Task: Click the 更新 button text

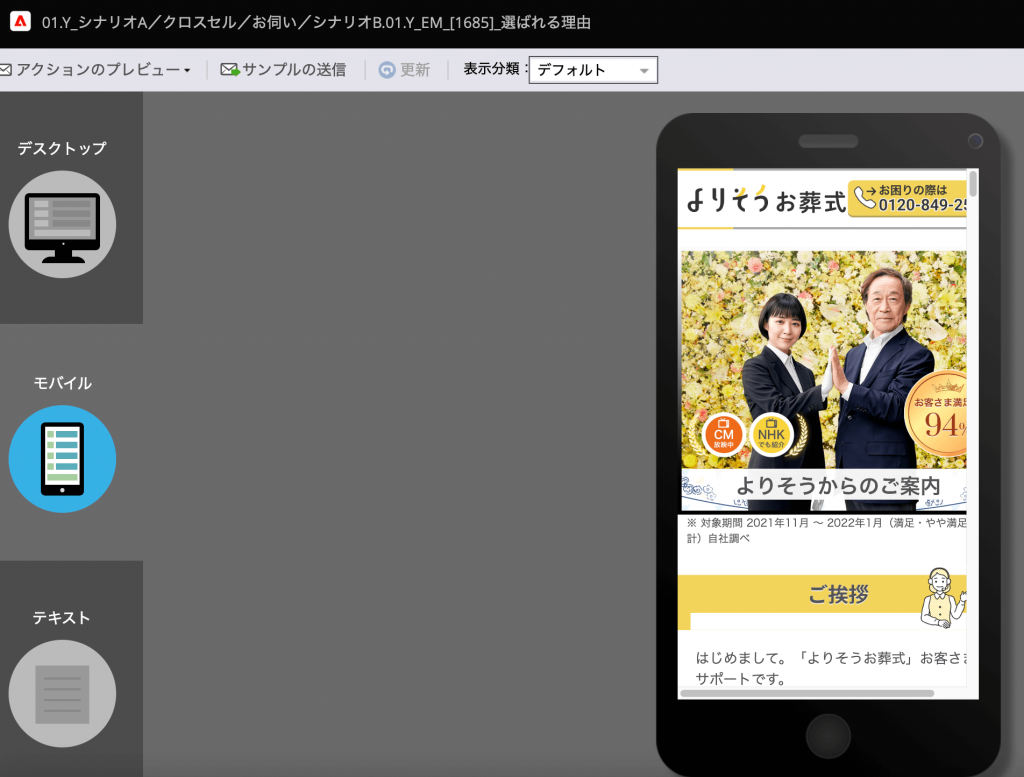Action: [415, 70]
